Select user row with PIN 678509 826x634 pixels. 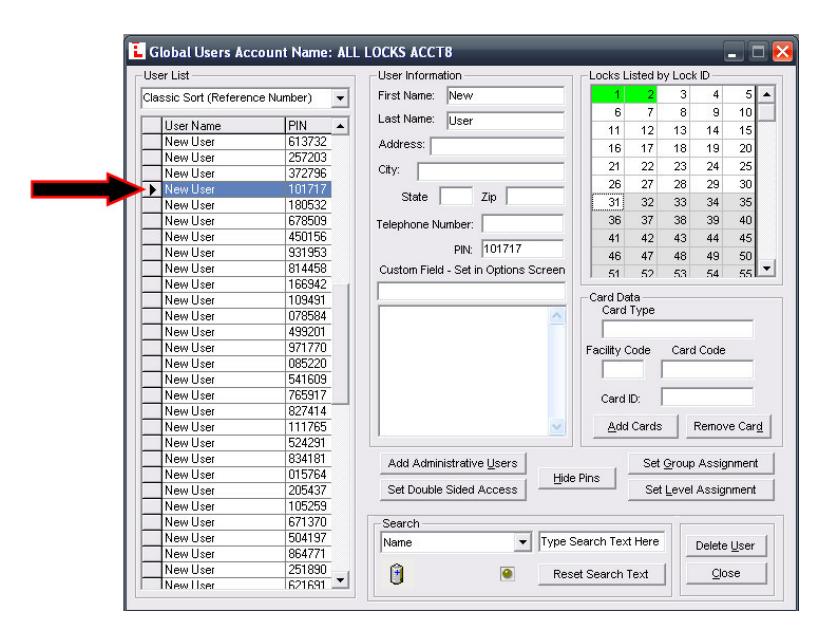(237, 221)
